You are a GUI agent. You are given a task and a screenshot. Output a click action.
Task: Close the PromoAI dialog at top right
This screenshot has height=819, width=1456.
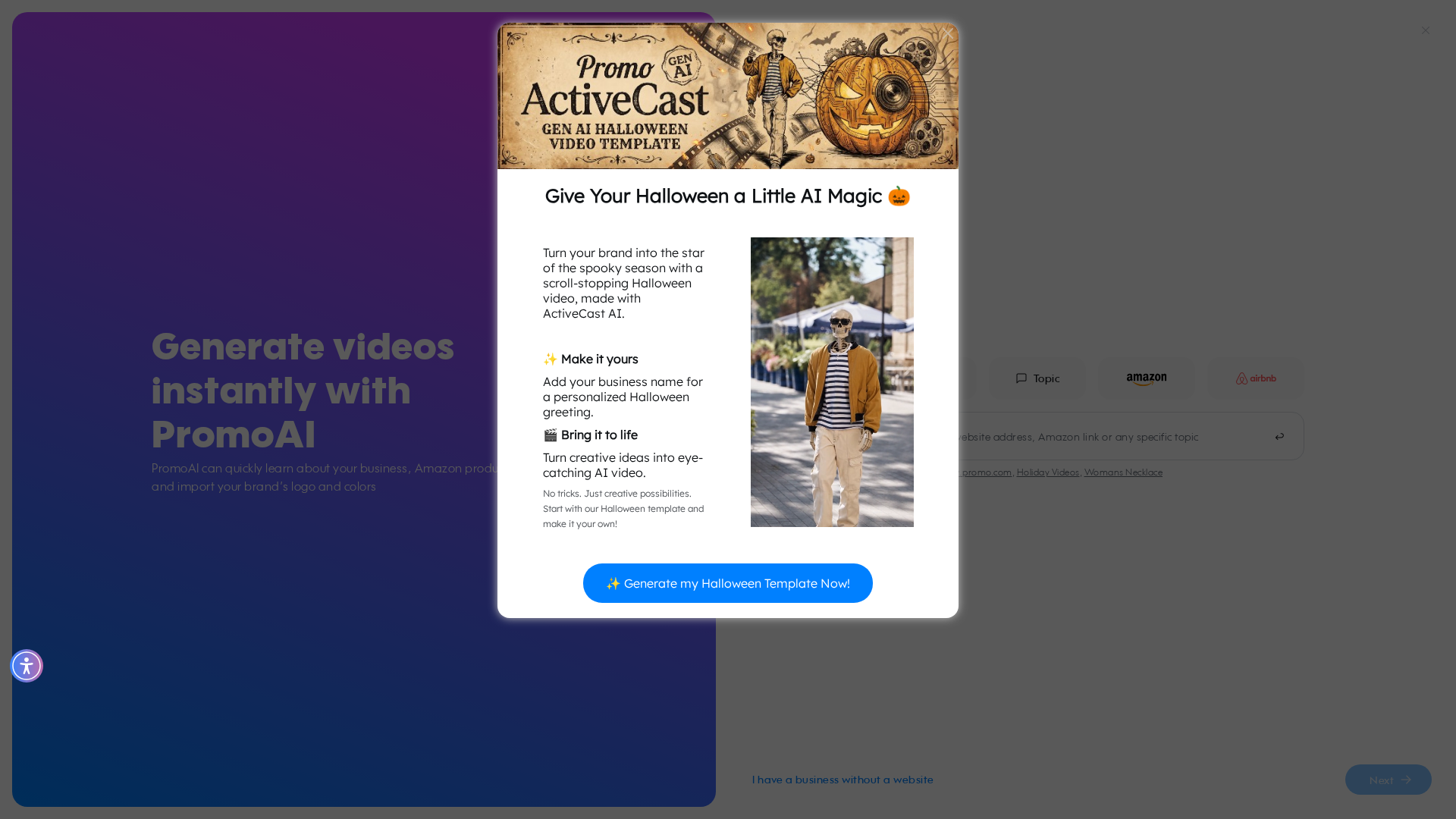point(1426,30)
